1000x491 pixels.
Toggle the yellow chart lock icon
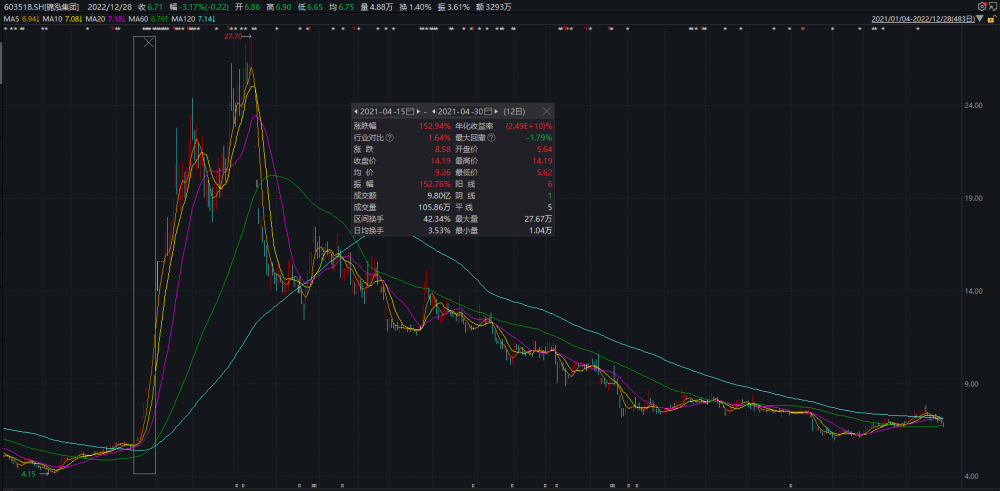click(992, 19)
